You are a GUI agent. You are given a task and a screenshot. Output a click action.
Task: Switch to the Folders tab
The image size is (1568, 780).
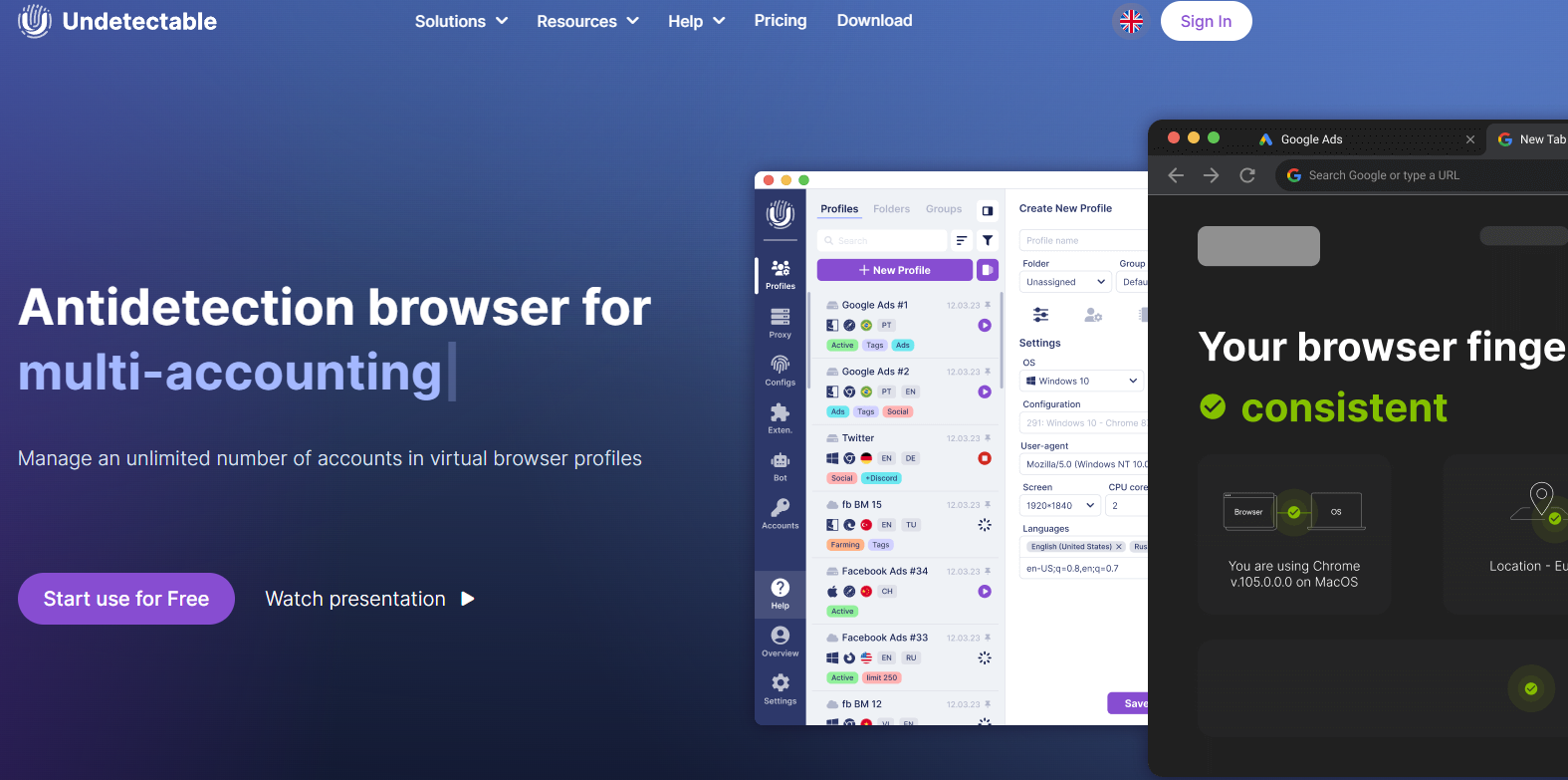click(891, 209)
